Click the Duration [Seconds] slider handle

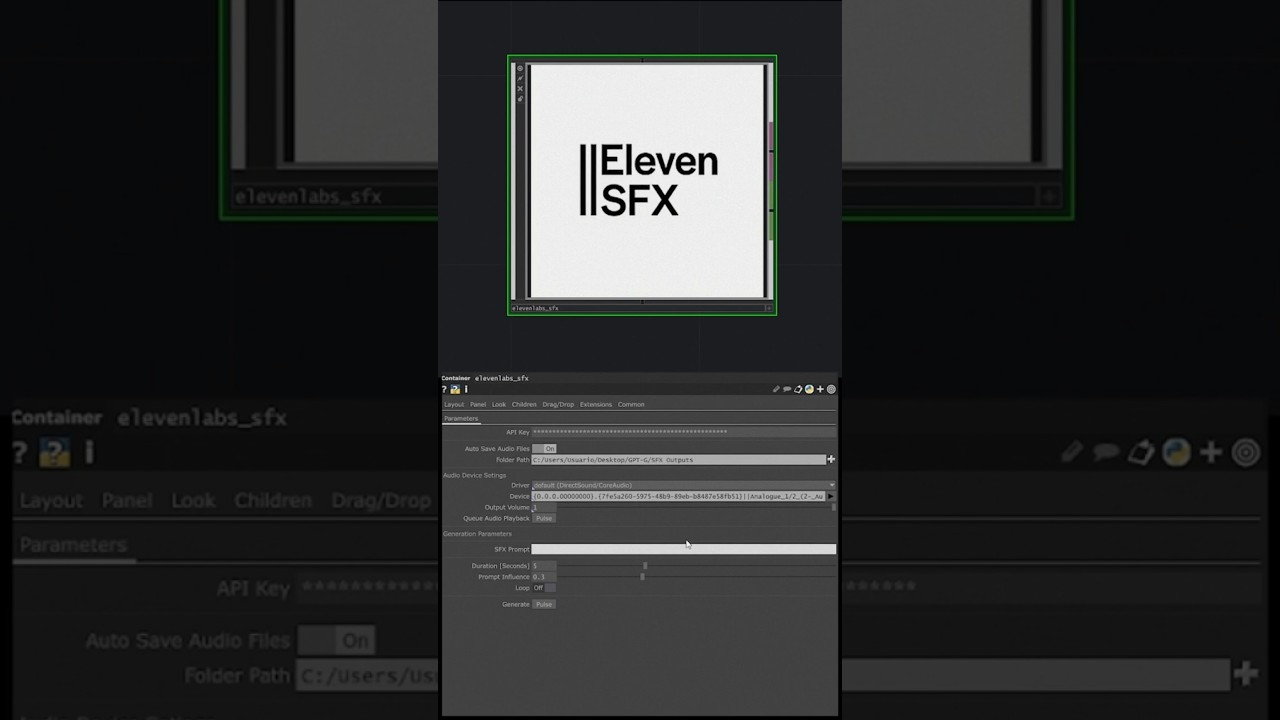pyautogui.click(x=645, y=566)
